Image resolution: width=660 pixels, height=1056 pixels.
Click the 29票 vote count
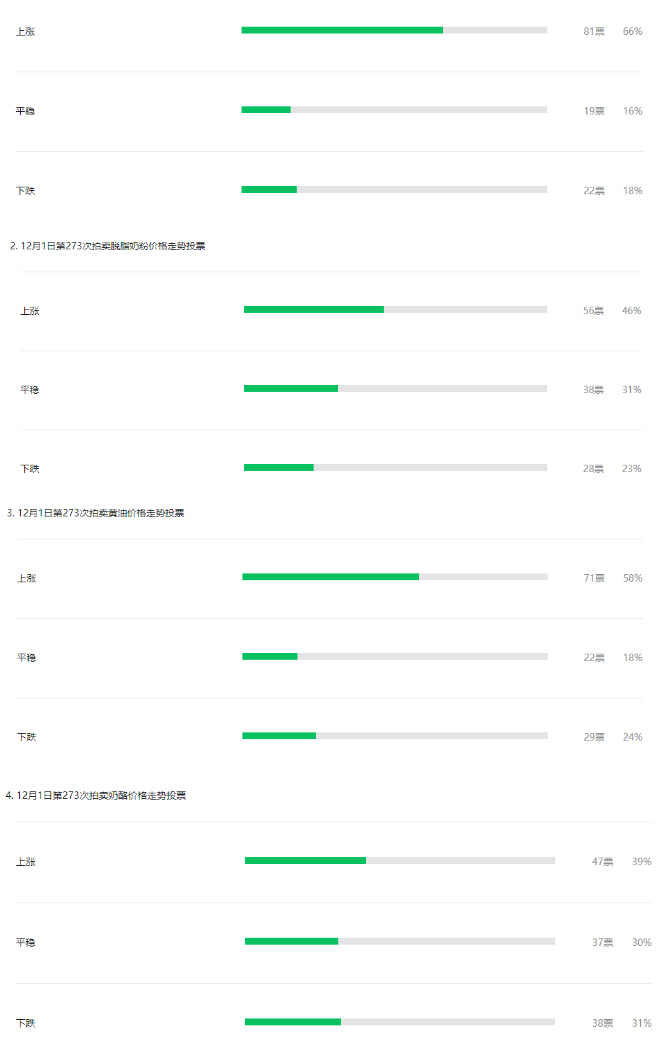point(594,737)
